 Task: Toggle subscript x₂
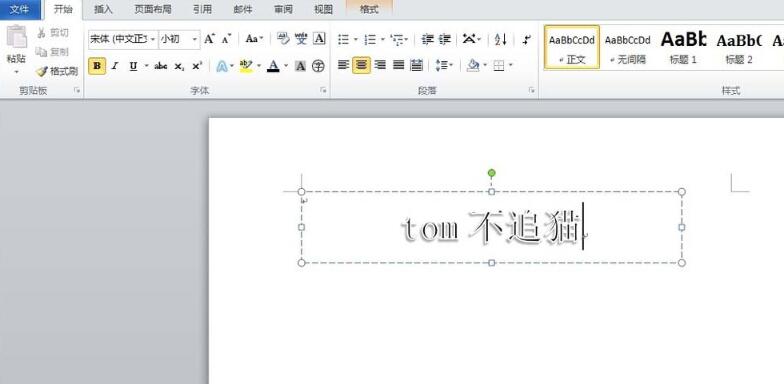[x=179, y=66]
